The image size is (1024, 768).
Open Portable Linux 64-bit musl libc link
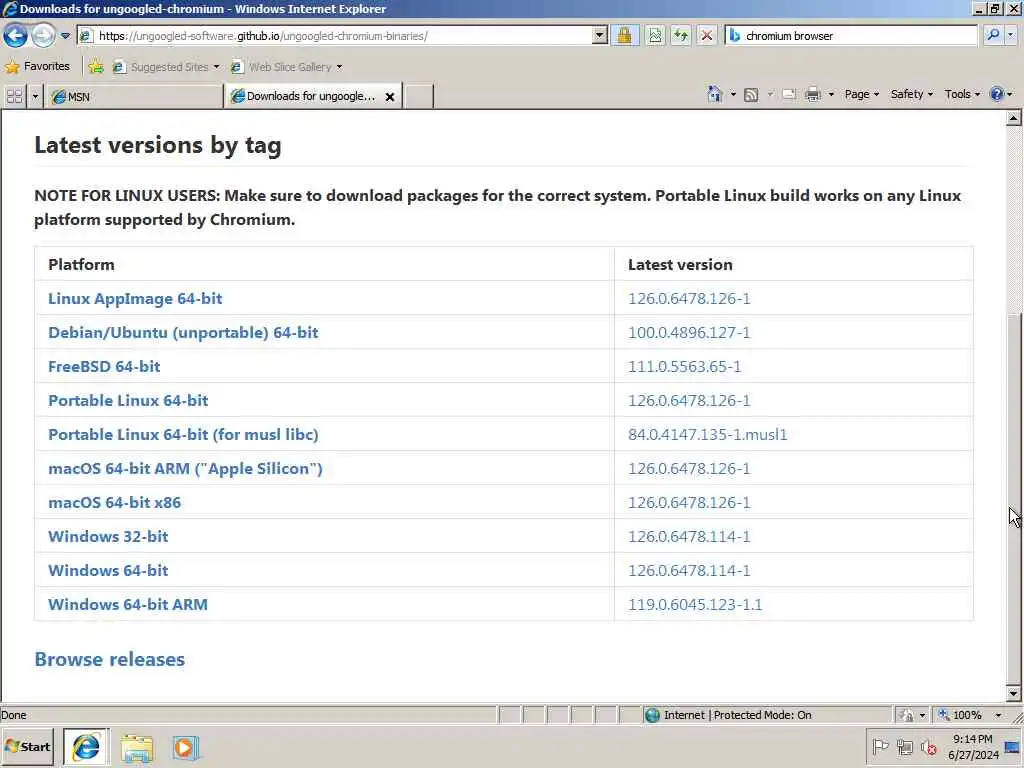[183, 434]
